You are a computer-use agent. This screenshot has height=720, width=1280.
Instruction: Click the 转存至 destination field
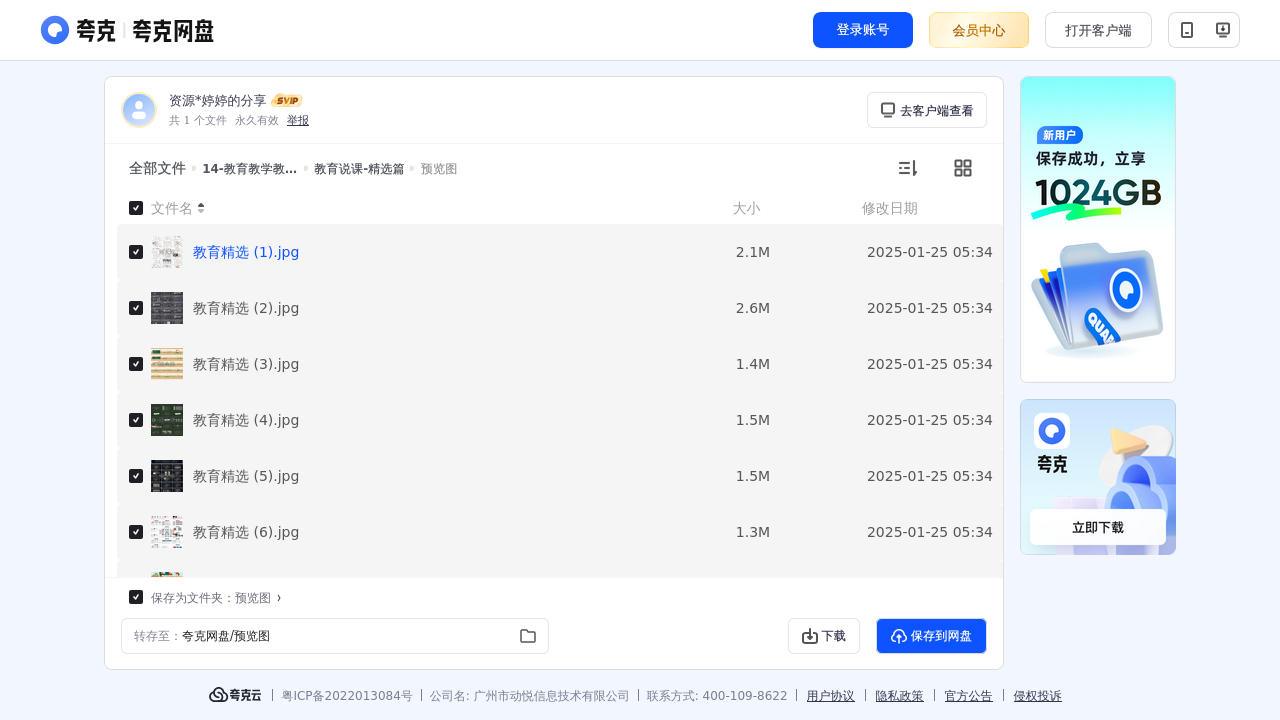tap(335, 636)
